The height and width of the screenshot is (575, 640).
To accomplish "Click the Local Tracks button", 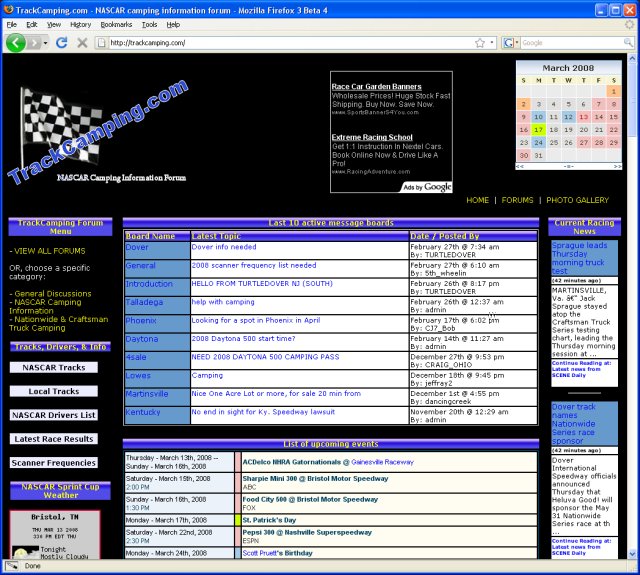I will click(54, 391).
